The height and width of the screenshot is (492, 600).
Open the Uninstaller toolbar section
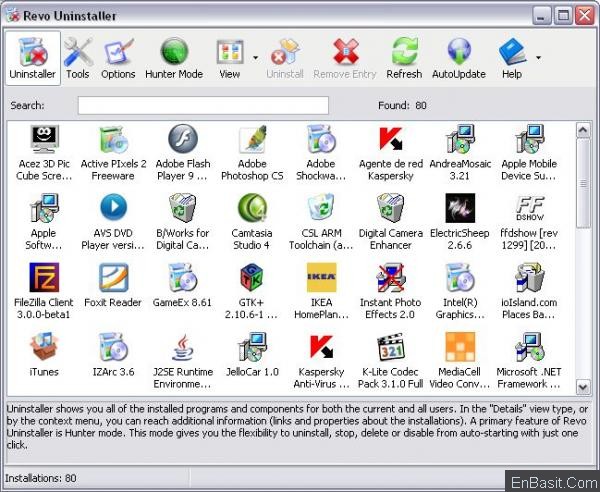33,58
